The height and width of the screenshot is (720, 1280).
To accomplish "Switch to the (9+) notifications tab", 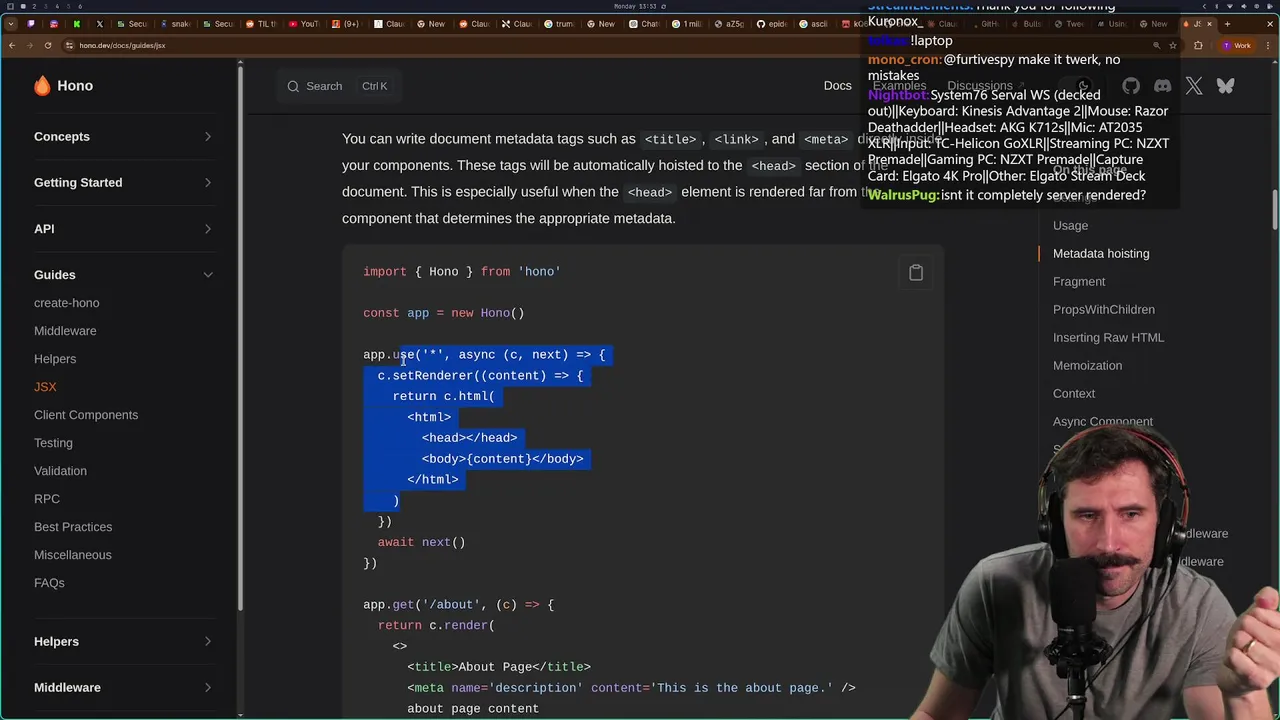I will click(x=347, y=24).
